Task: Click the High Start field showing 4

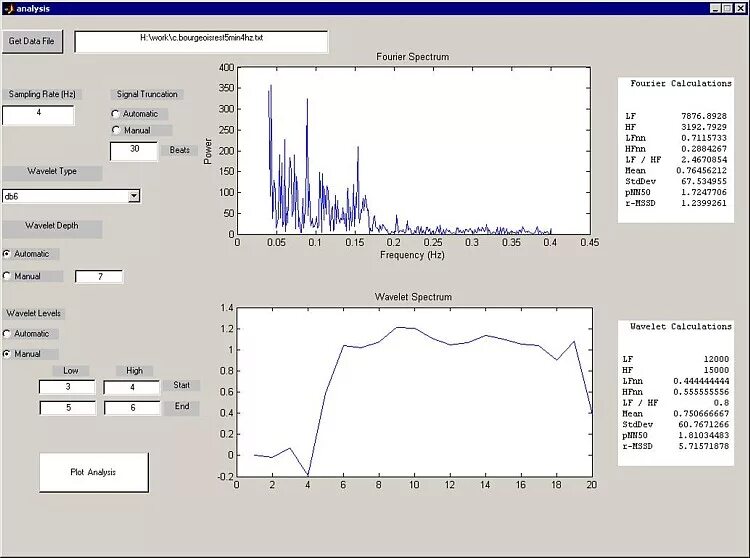Action: click(132, 387)
